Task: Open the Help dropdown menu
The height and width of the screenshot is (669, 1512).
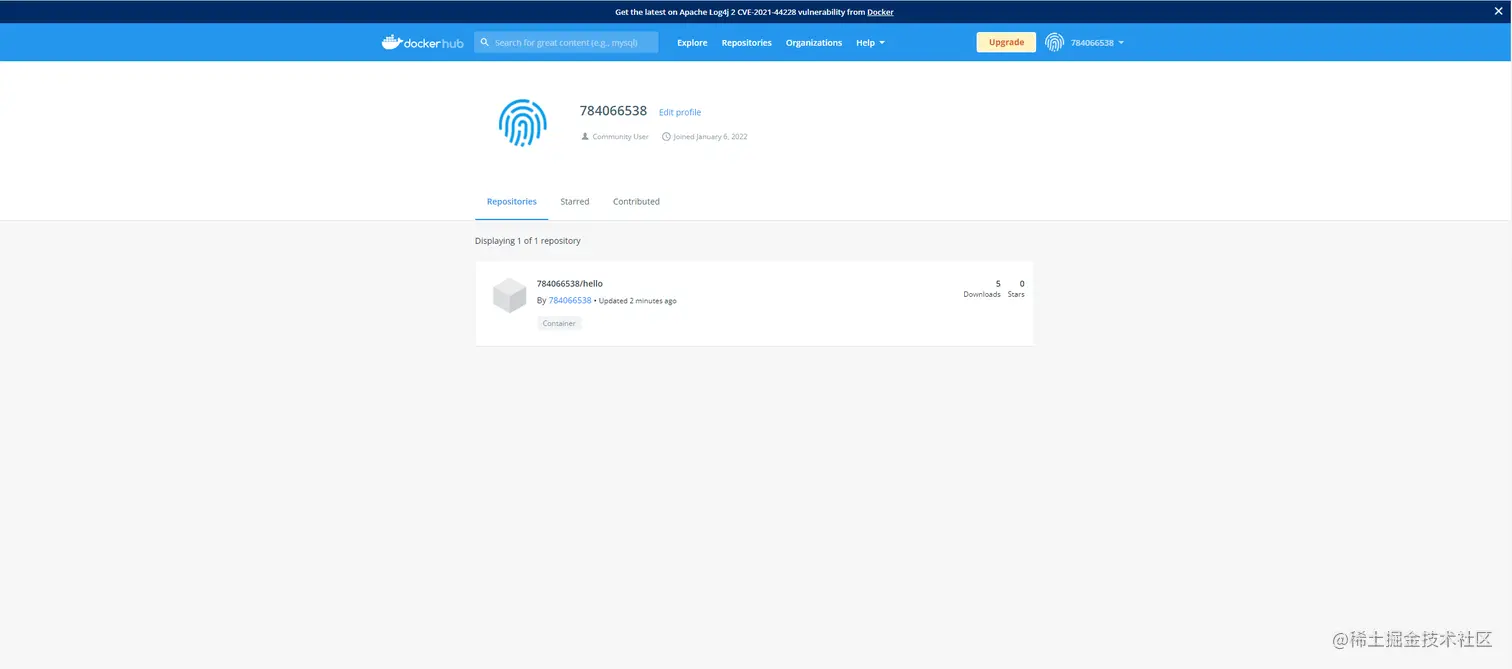Action: click(x=870, y=43)
